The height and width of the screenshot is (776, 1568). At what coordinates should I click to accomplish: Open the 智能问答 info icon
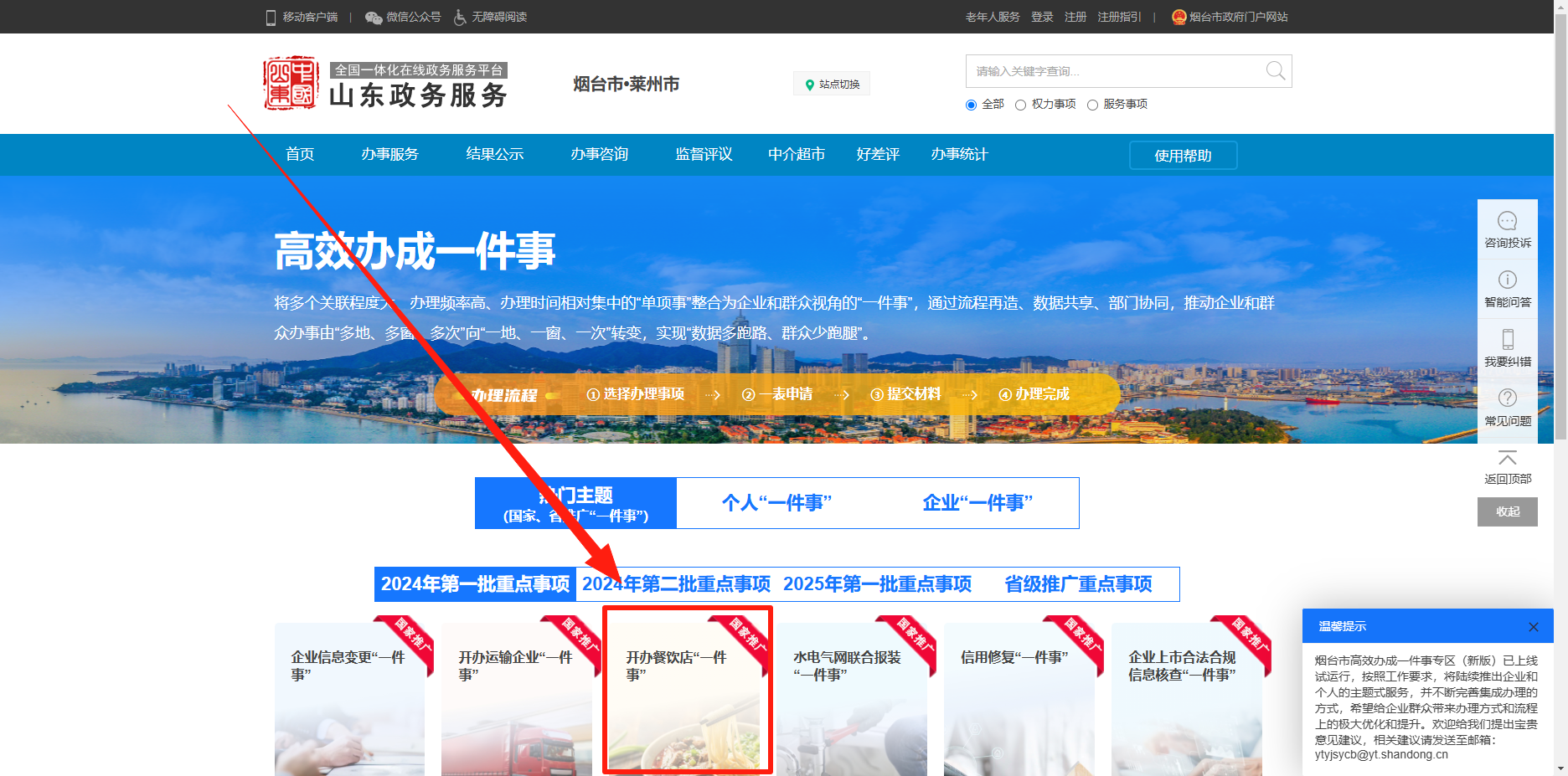click(x=1507, y=280)
